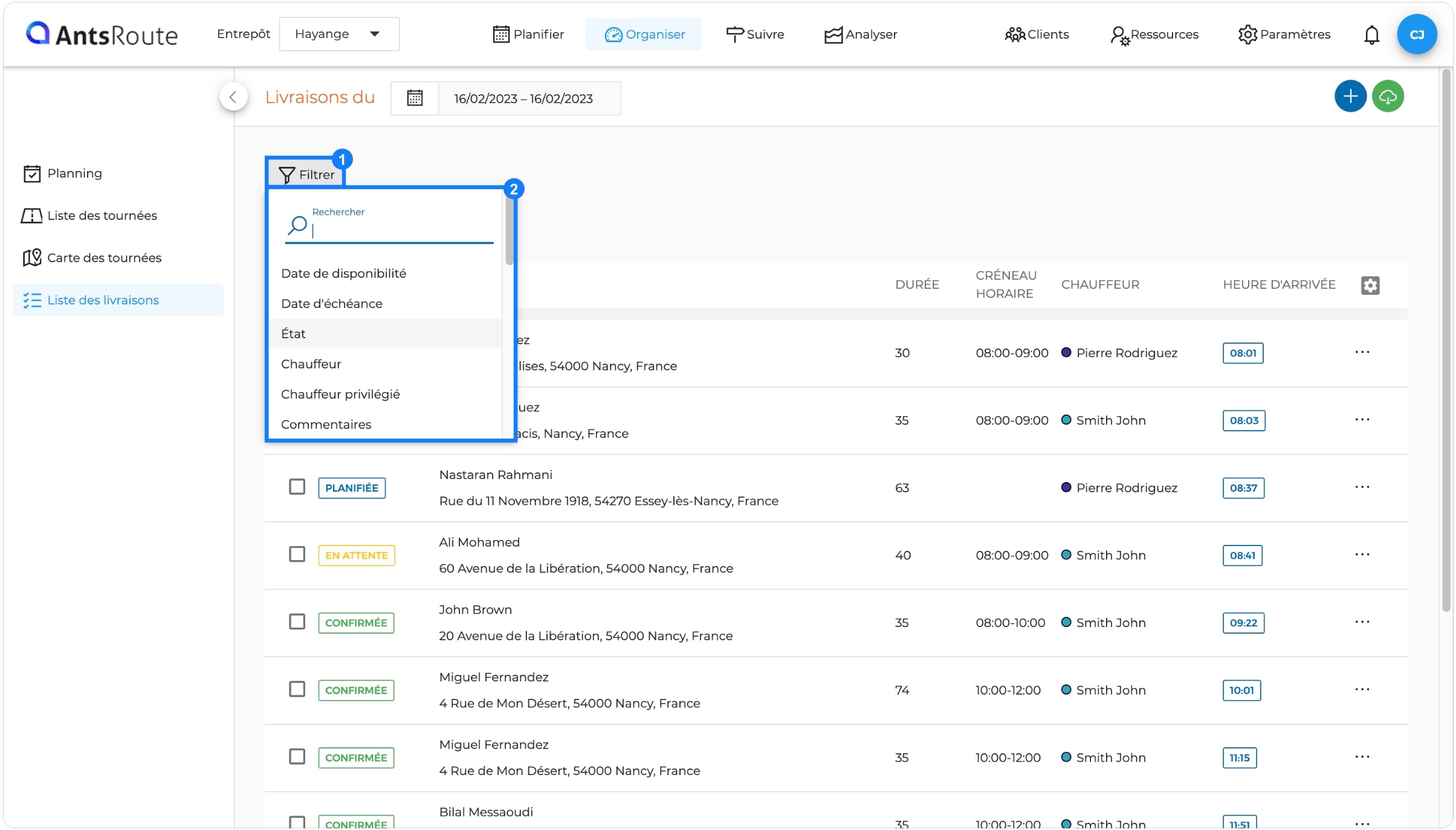Open the calendar date picker icon
Viewport: 1456px width, 830px height.
pos(415,98)
